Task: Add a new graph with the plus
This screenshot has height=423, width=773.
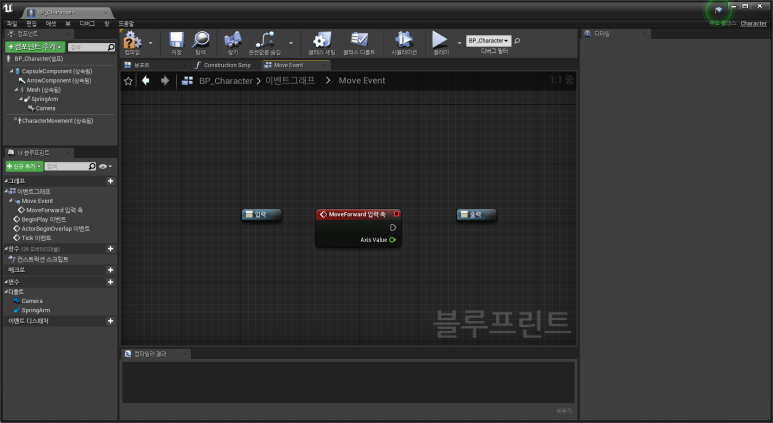Action: point(110,181)
